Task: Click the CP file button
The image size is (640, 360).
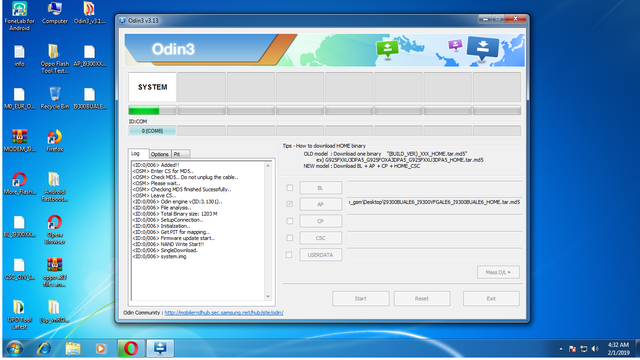Action: point(320,221)
